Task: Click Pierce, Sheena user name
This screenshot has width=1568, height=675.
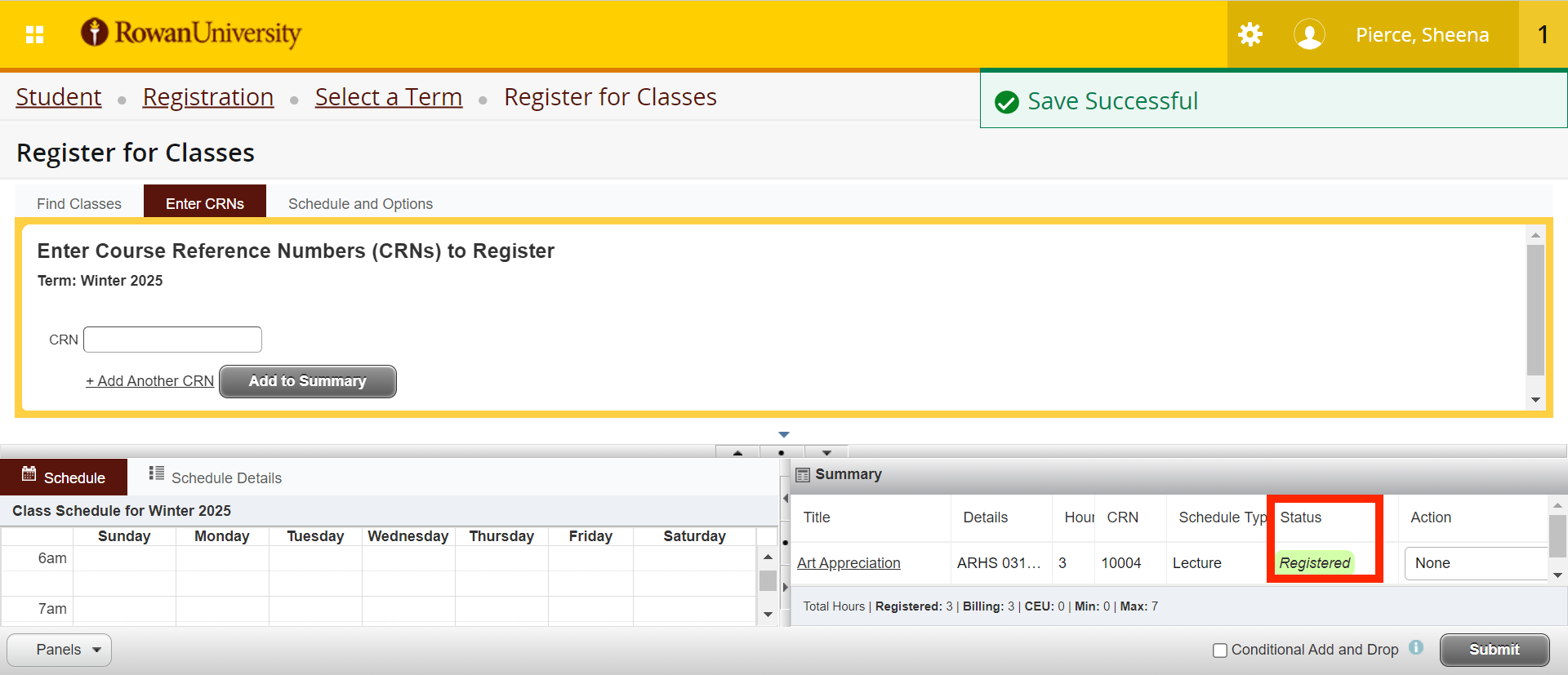Action: [x=1422, y=35]
